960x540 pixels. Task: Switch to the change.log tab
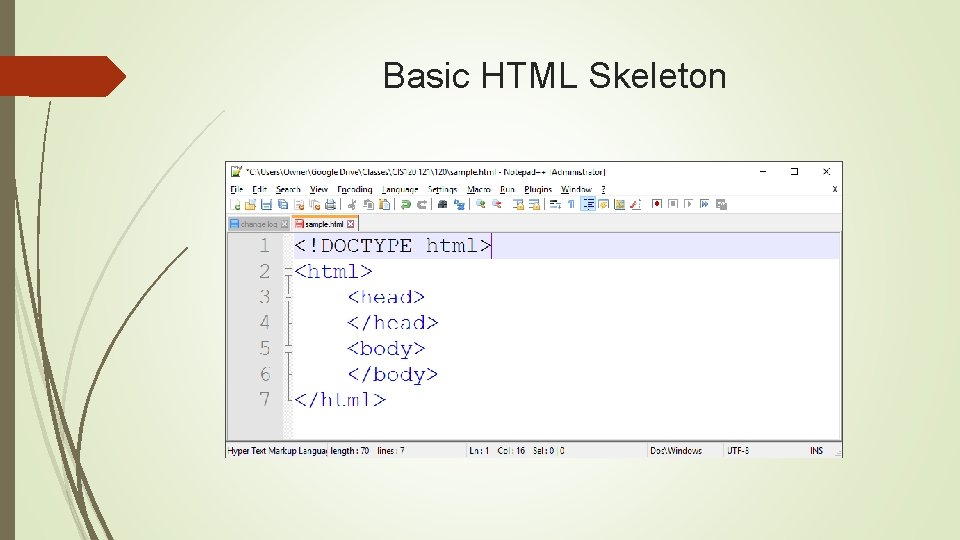(x=258, y=224)
